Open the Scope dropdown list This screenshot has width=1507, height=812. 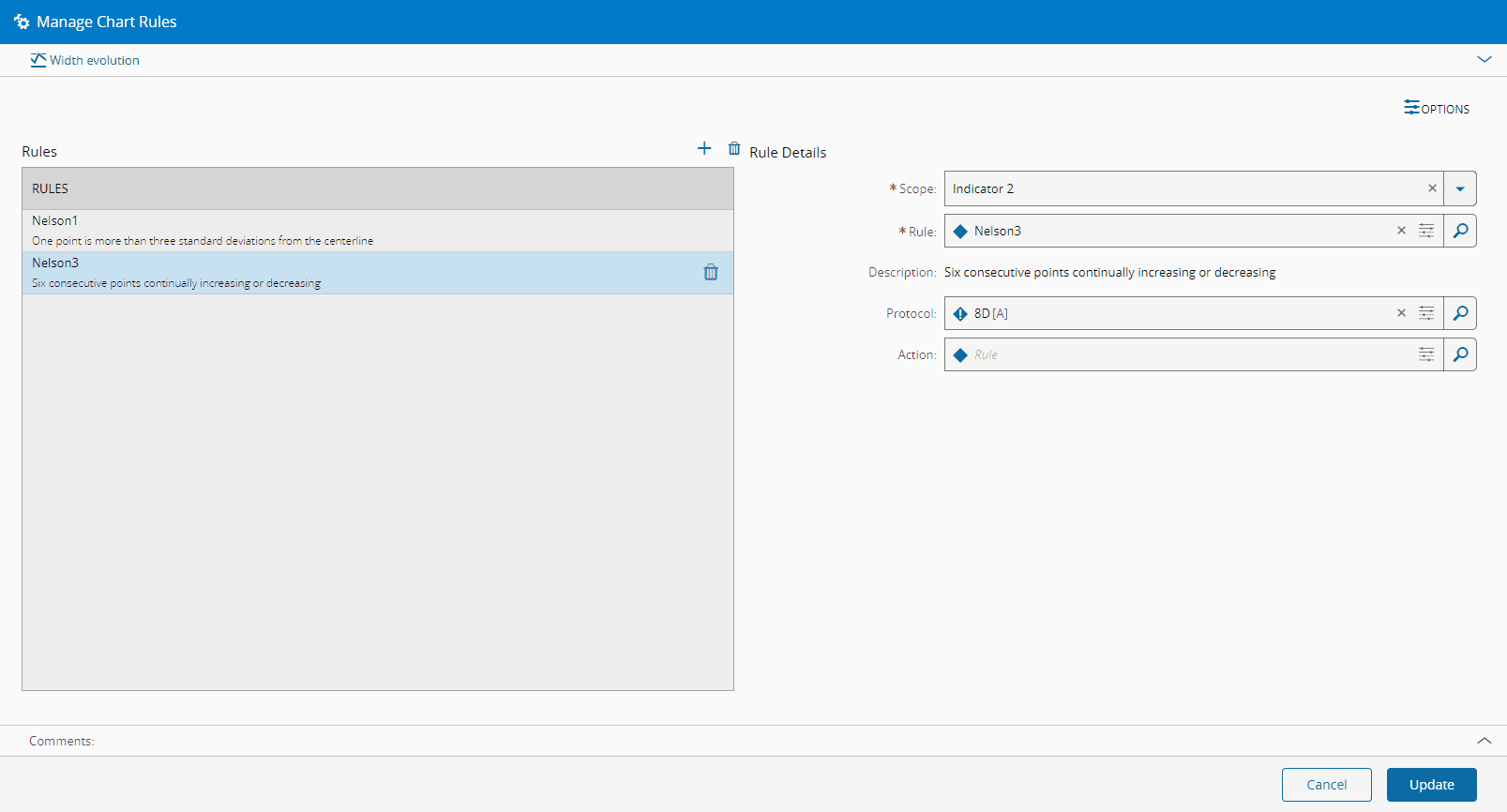coord(1460,188)
